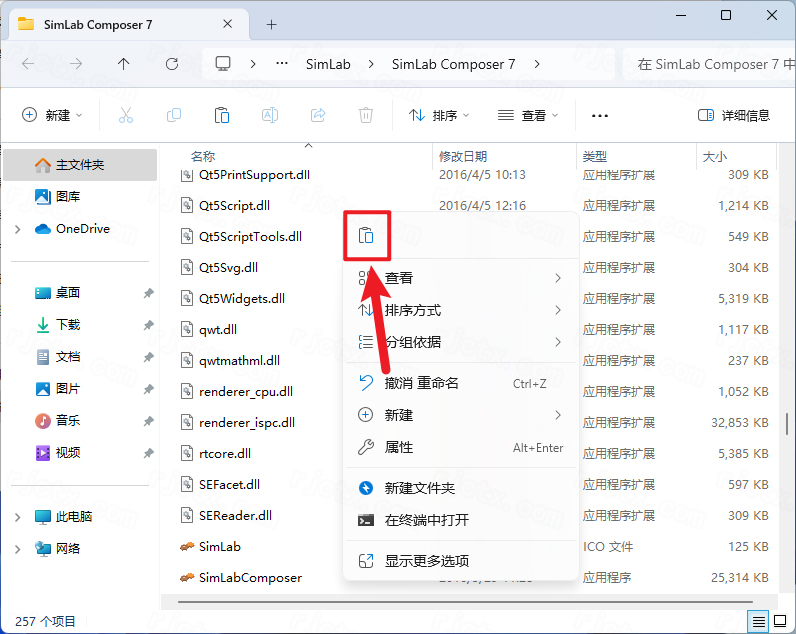796x634 pixels.
Task: Open a new tab with plus button
Action: [x=272, y=24]
